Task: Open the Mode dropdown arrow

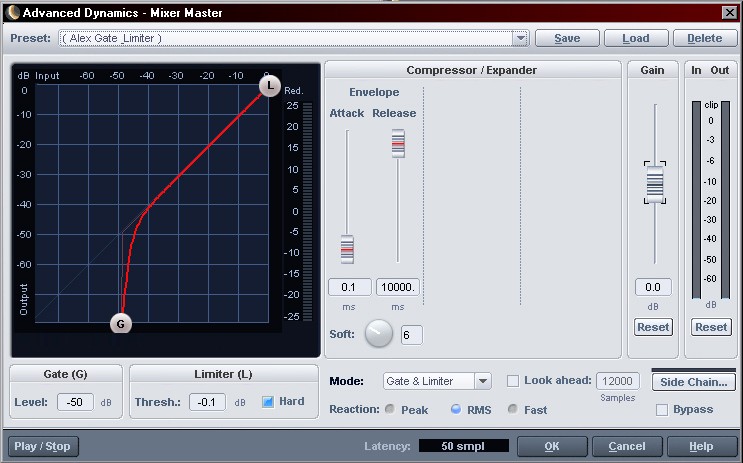Action: (483, 381)
